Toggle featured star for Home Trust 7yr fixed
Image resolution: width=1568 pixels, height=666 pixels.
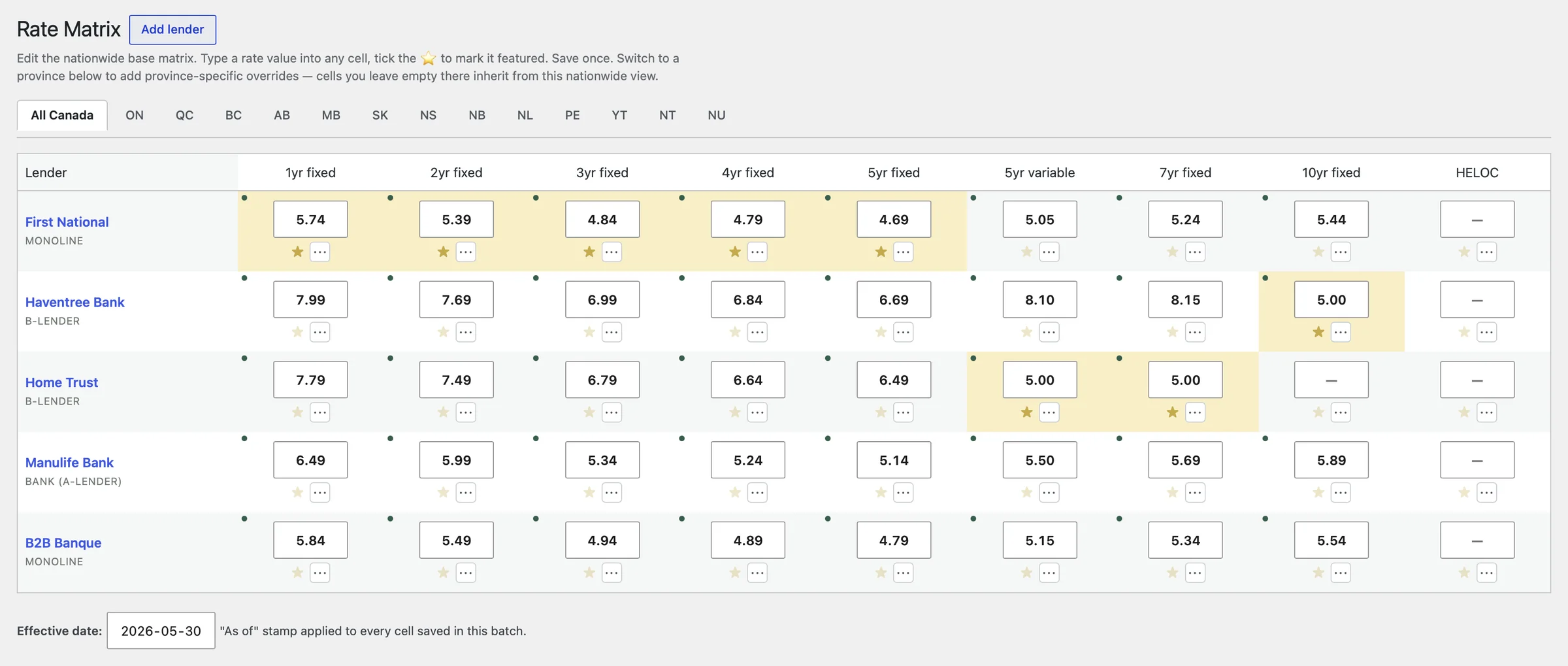[1173, 412]
